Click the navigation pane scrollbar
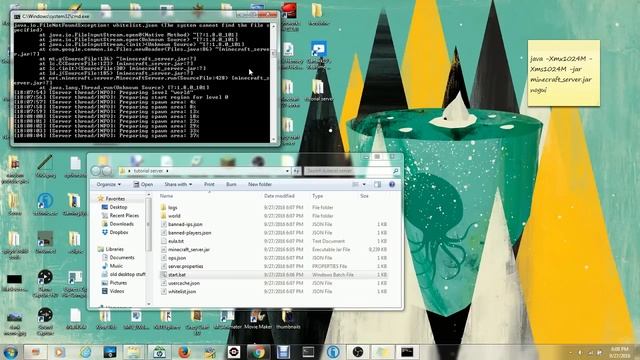This screenshot has width=640, height=360. pos(149,250)
